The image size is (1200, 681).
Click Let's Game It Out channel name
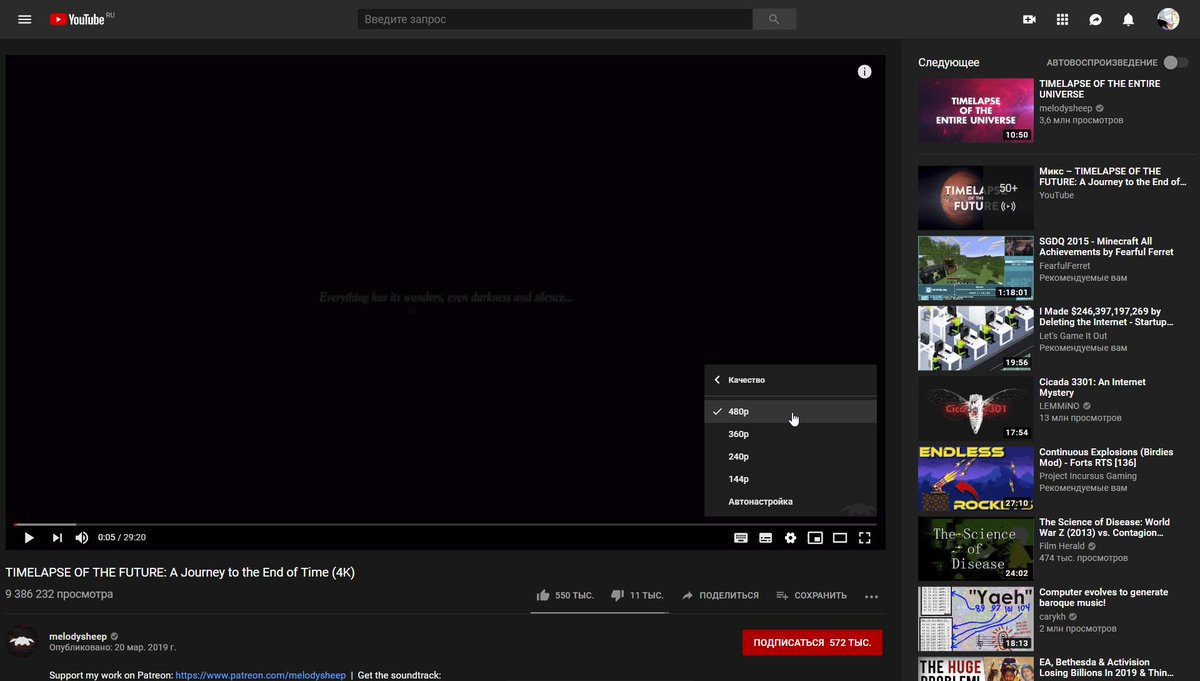1073,336
